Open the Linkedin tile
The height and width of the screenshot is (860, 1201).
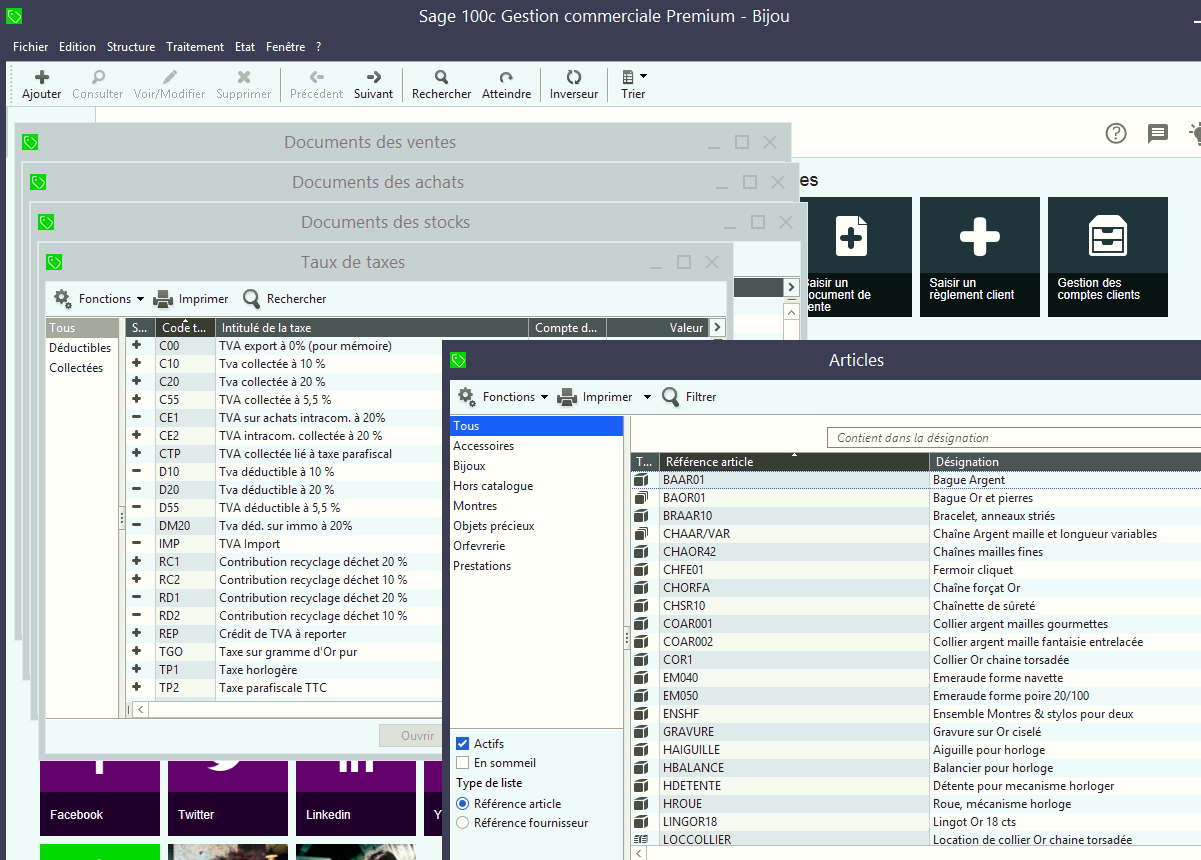356,798
